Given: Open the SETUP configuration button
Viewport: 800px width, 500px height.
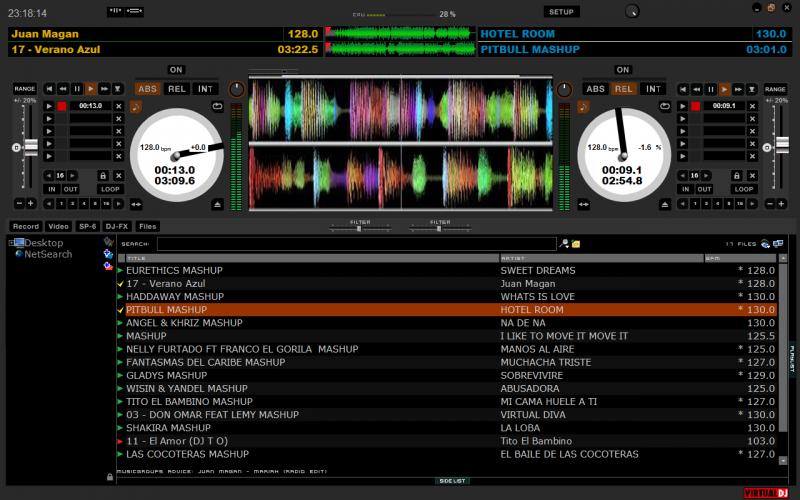Looking at the screenshot, I should [x=561, y=12].
